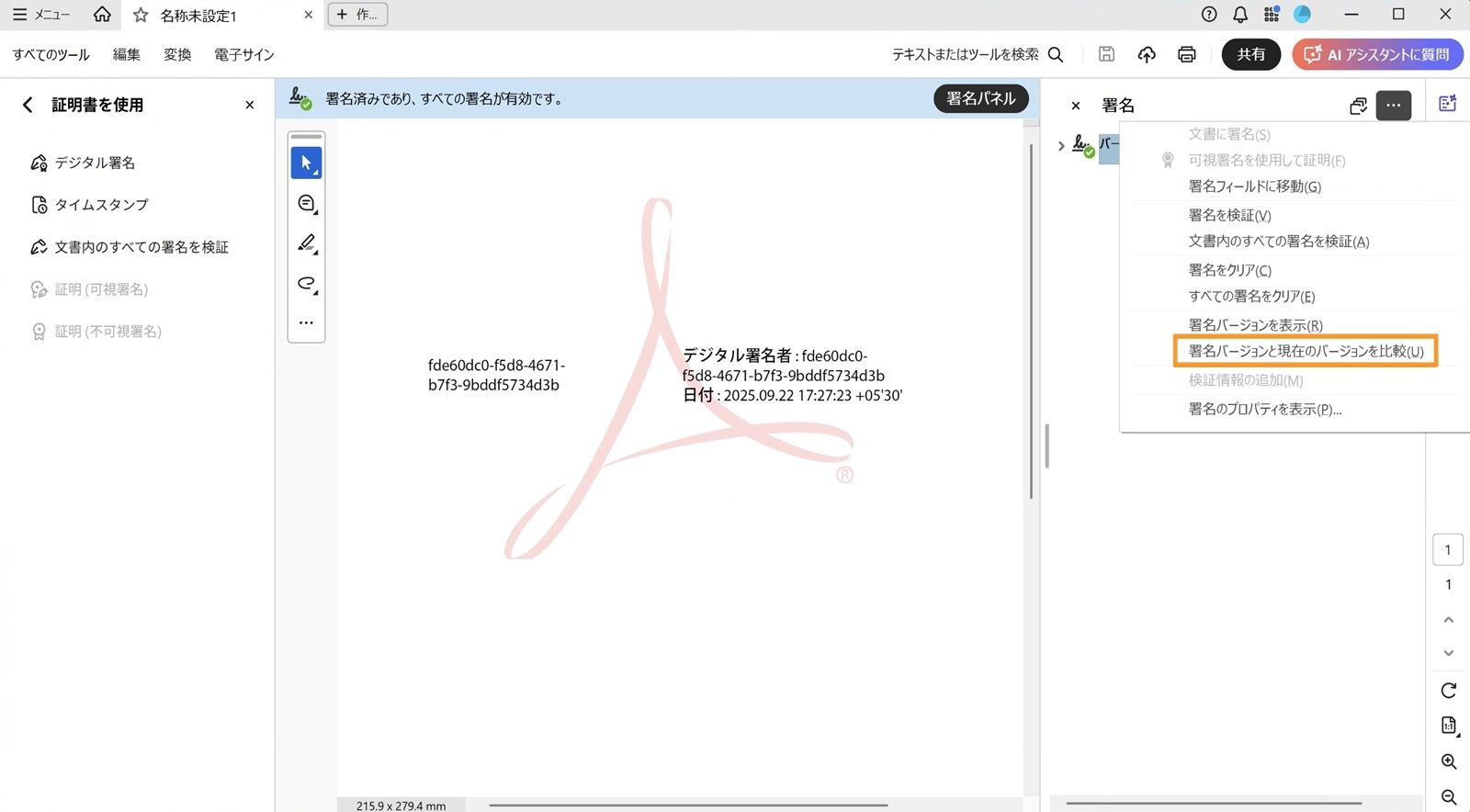Click the cloud upload icon
The width and height of the screenshot is (1470, 812).
1147,54
